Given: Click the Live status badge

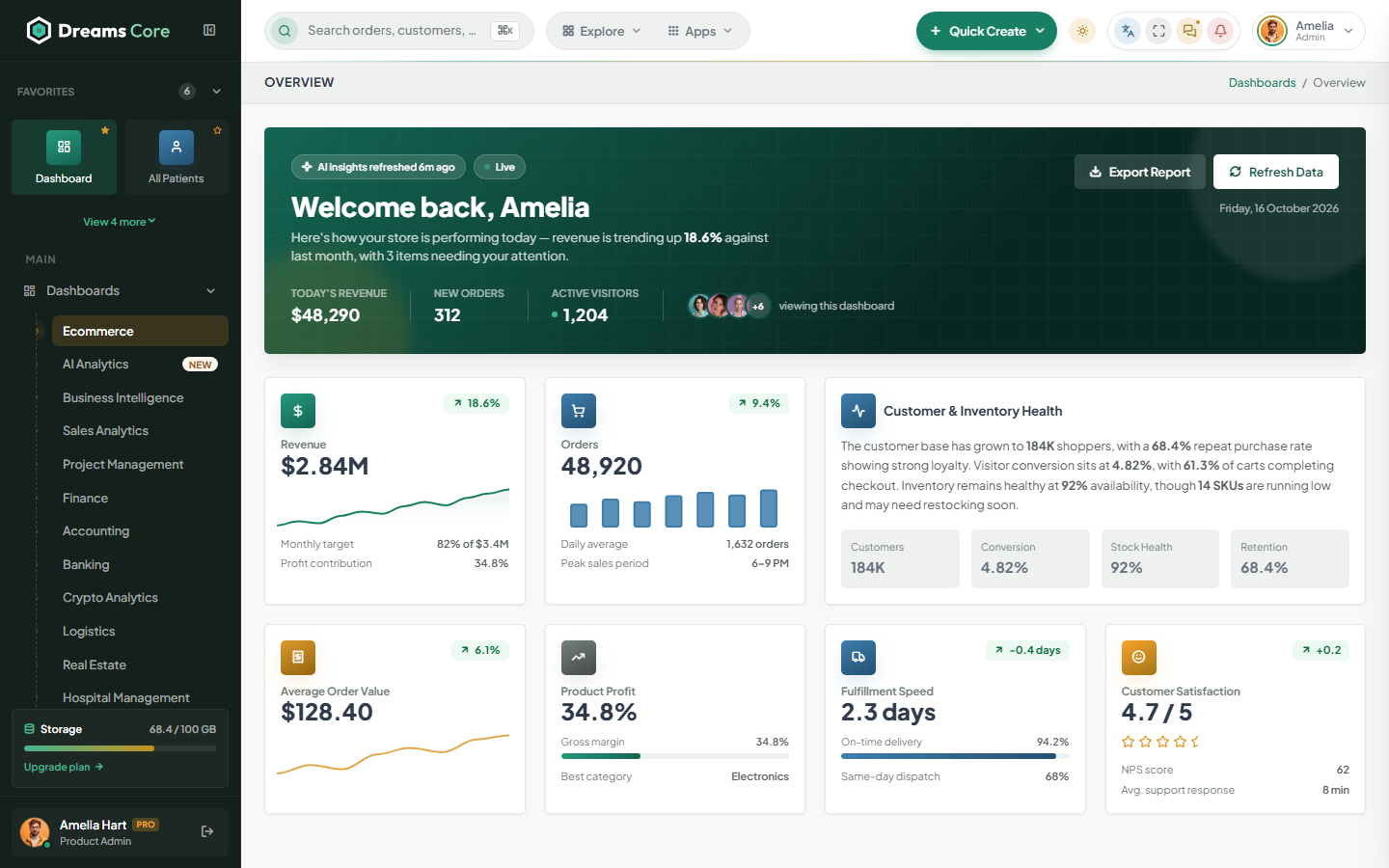Looking at the screenshot, I should [x=500, y=167].
